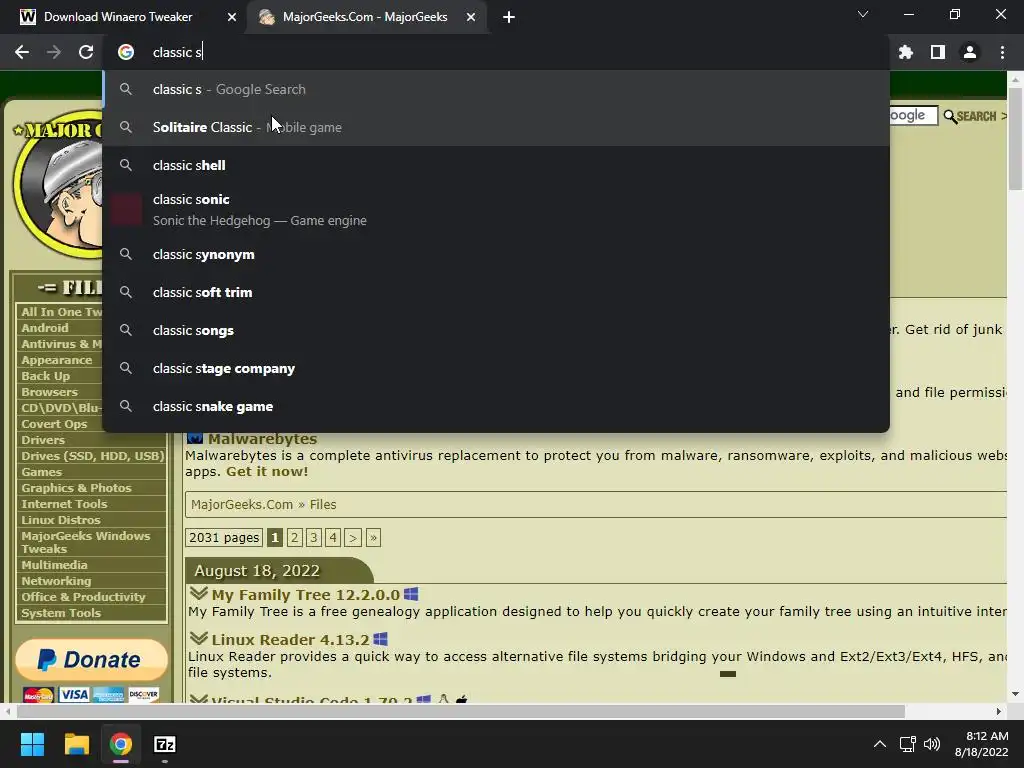The height and width of the screenshot is (768, 1024).
Task: Open the Games category
Action: pyautogui.click(x=42, y=472)
